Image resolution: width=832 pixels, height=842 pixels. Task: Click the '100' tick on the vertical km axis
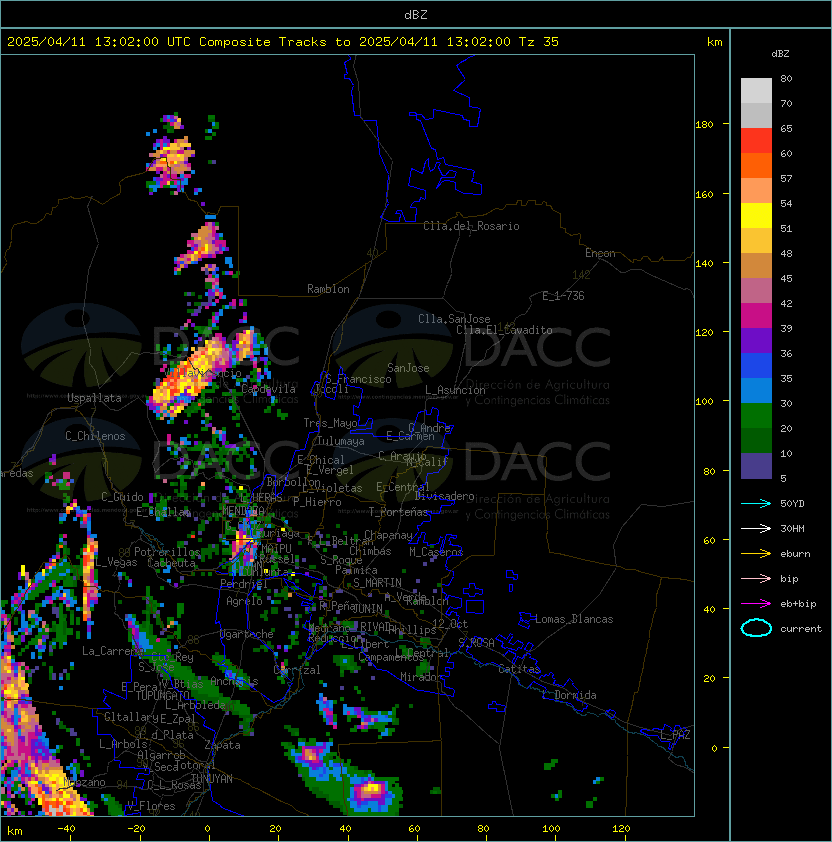pyautogui.click(x=704, y=402)
